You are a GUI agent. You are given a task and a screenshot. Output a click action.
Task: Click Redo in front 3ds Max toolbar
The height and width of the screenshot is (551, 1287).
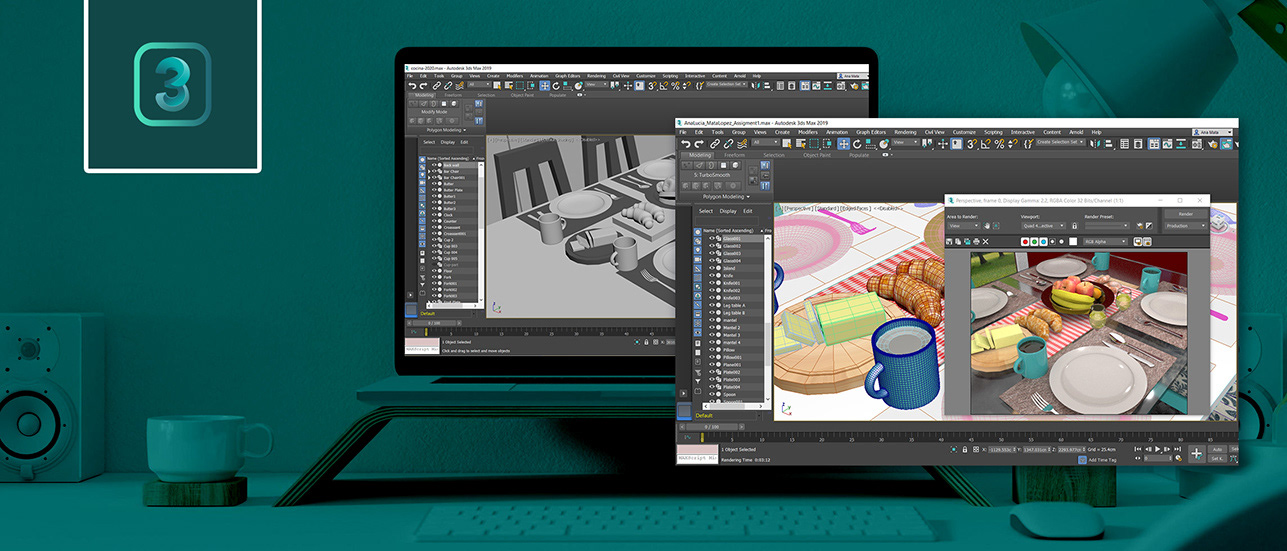pyautogui.click(x=699, y=144)
